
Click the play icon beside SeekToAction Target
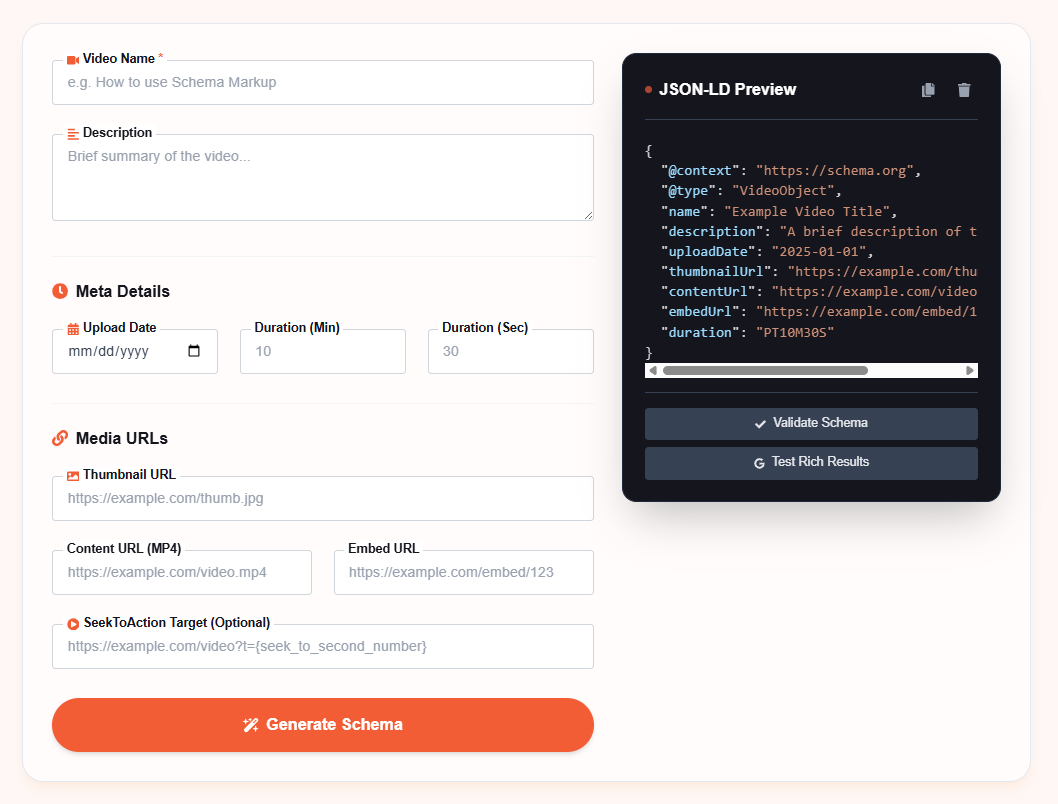[72, 622]
